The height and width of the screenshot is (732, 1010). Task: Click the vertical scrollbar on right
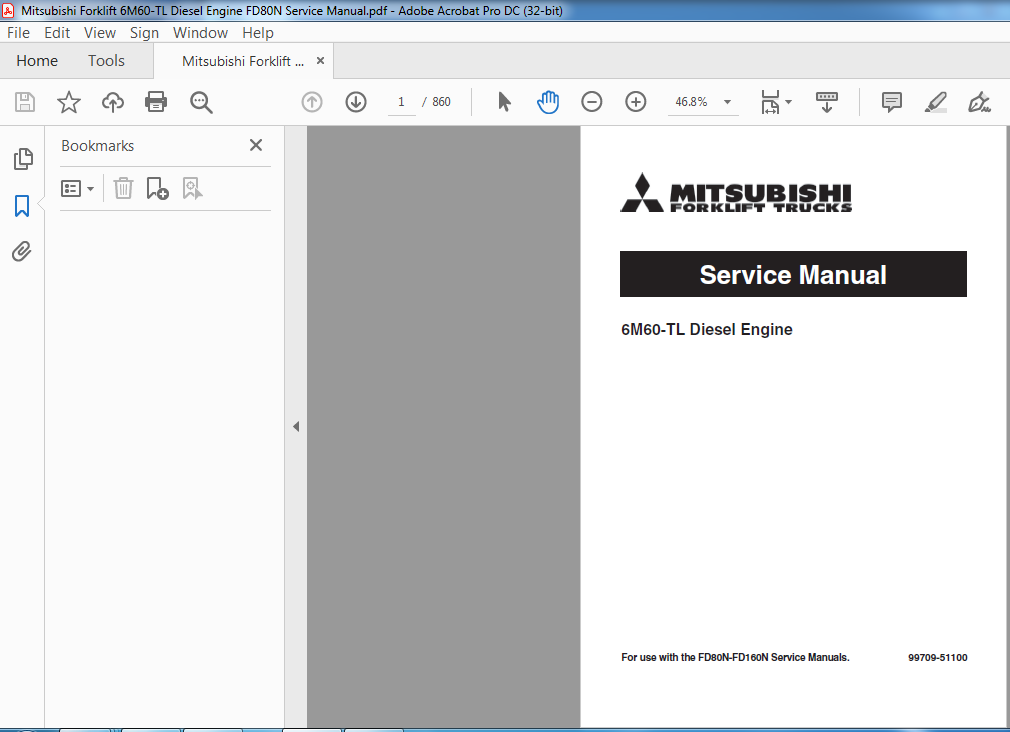[x=1007, y=427]
